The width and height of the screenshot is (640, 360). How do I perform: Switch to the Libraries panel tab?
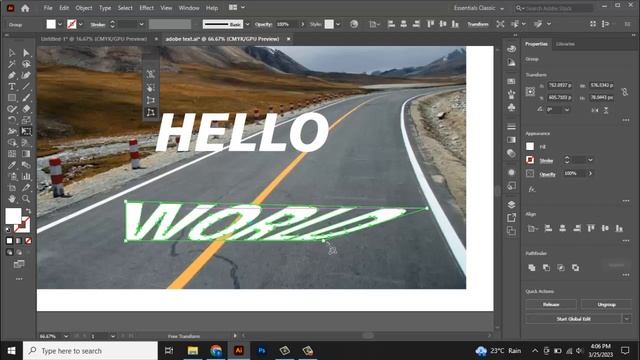point(565,44)
